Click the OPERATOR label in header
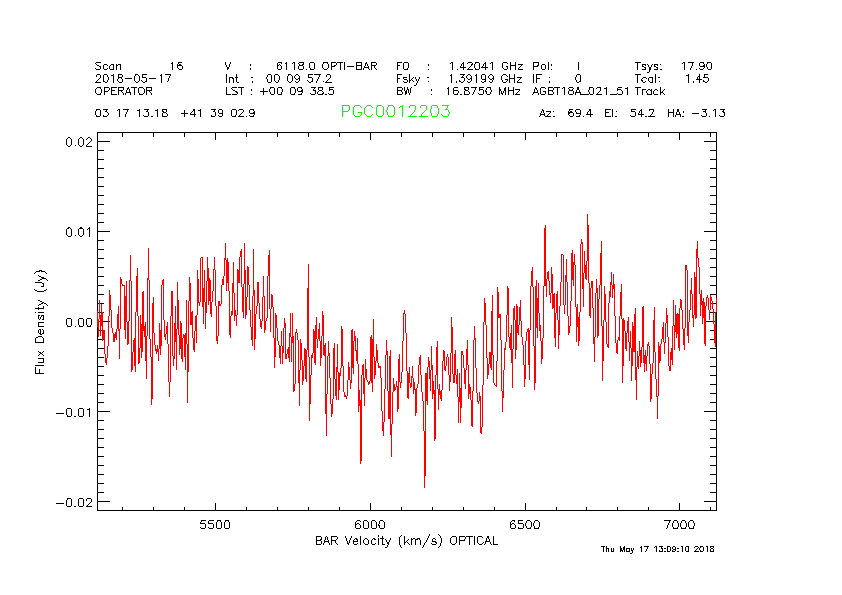This screenshot has height=595, width=842. click(124, 91)
